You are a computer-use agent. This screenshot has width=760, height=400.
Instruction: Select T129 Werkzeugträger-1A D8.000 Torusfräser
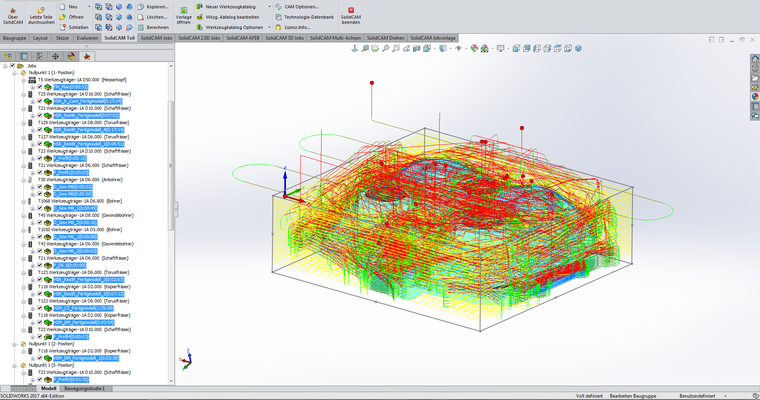pos(83,123)
